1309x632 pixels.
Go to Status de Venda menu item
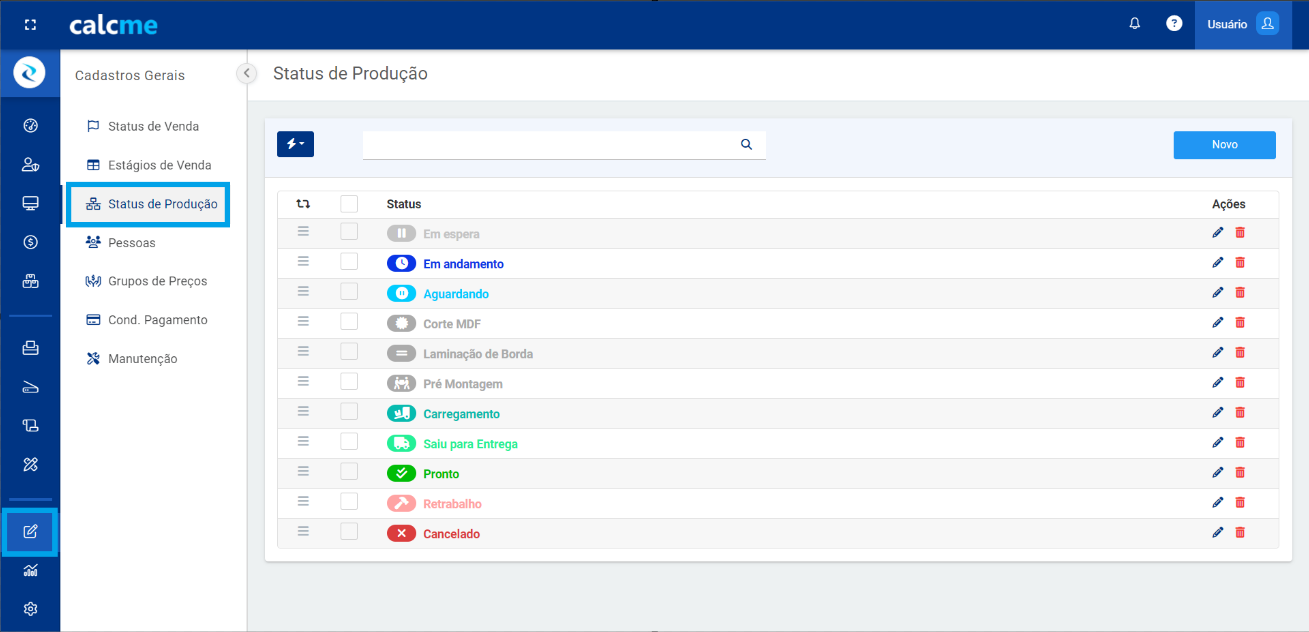tap(153, 127)
